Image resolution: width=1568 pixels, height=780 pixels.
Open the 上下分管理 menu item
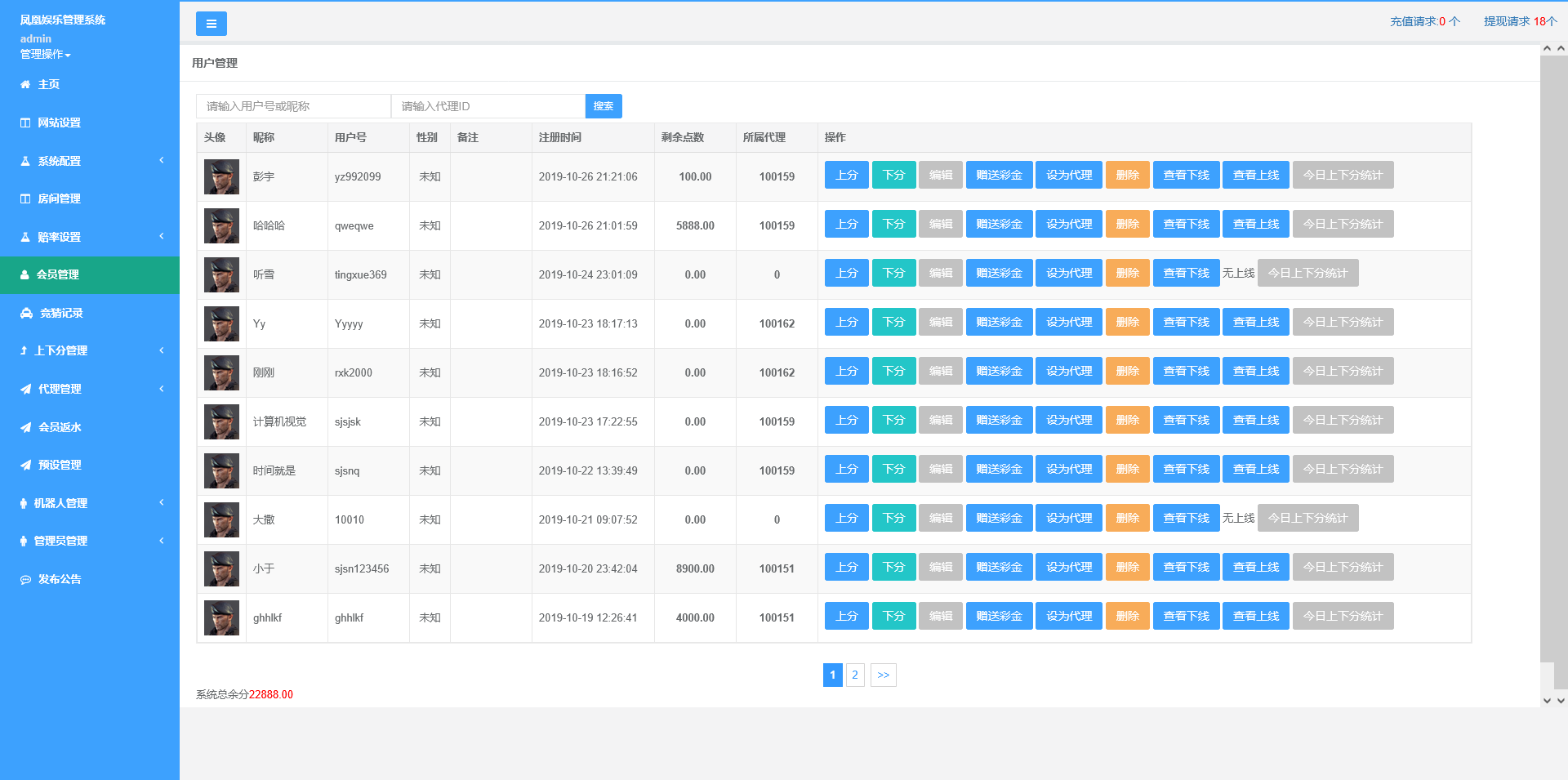tap(60, 351)
